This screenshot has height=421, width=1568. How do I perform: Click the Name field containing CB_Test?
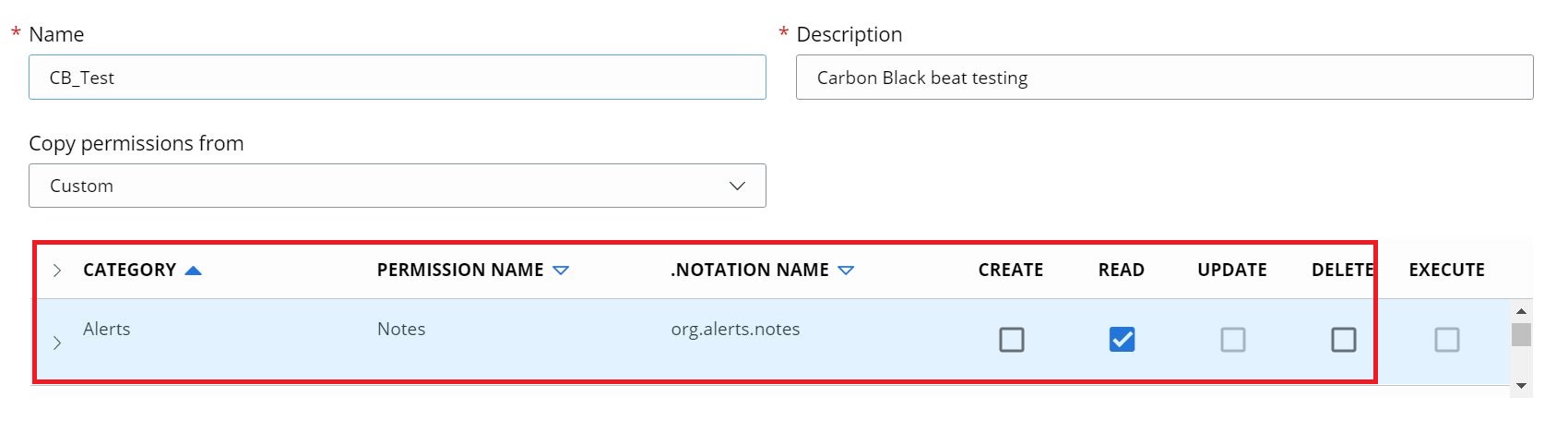[397, 78]
